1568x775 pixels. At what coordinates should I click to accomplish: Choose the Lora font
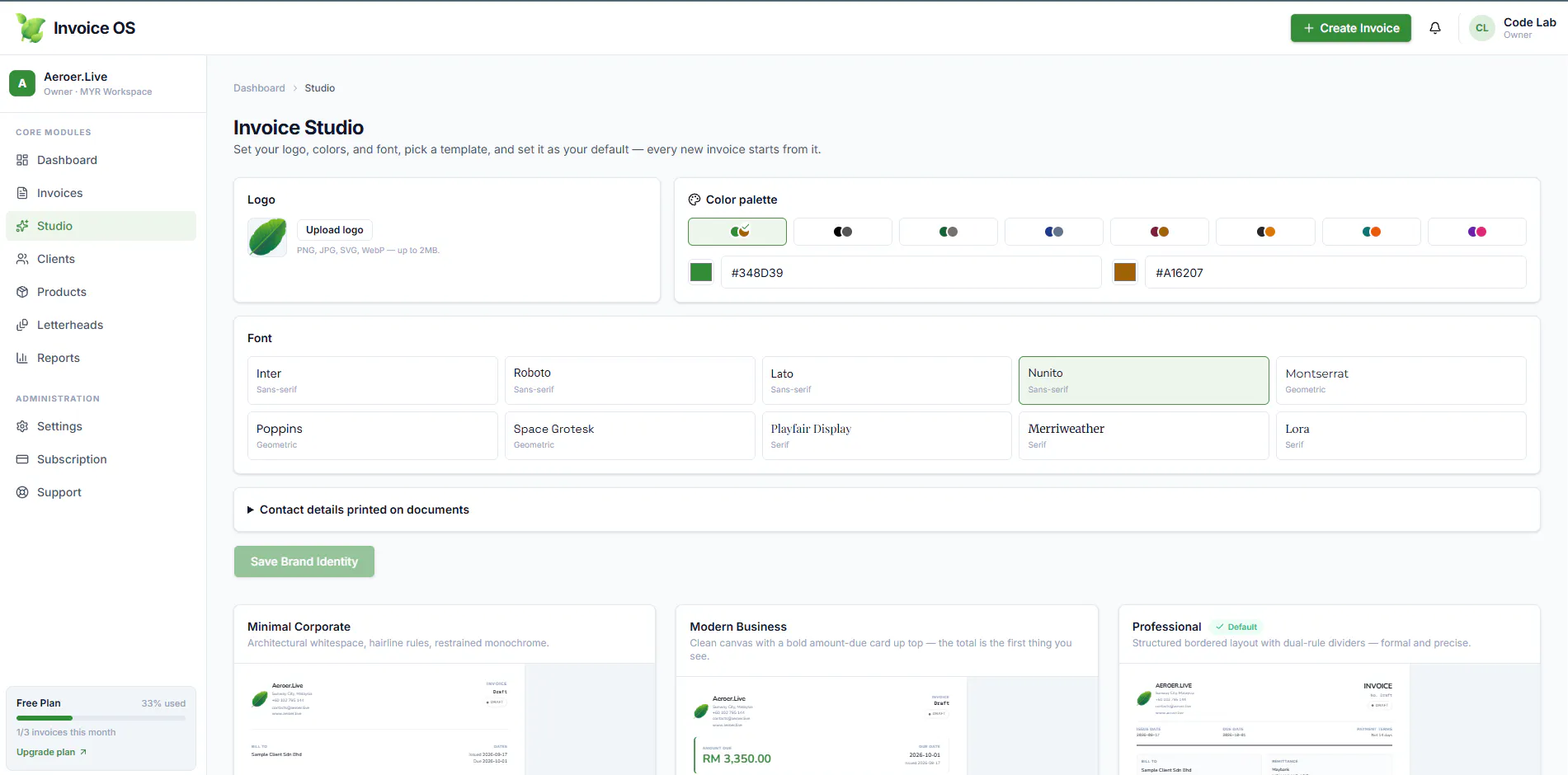point(1401,435)
